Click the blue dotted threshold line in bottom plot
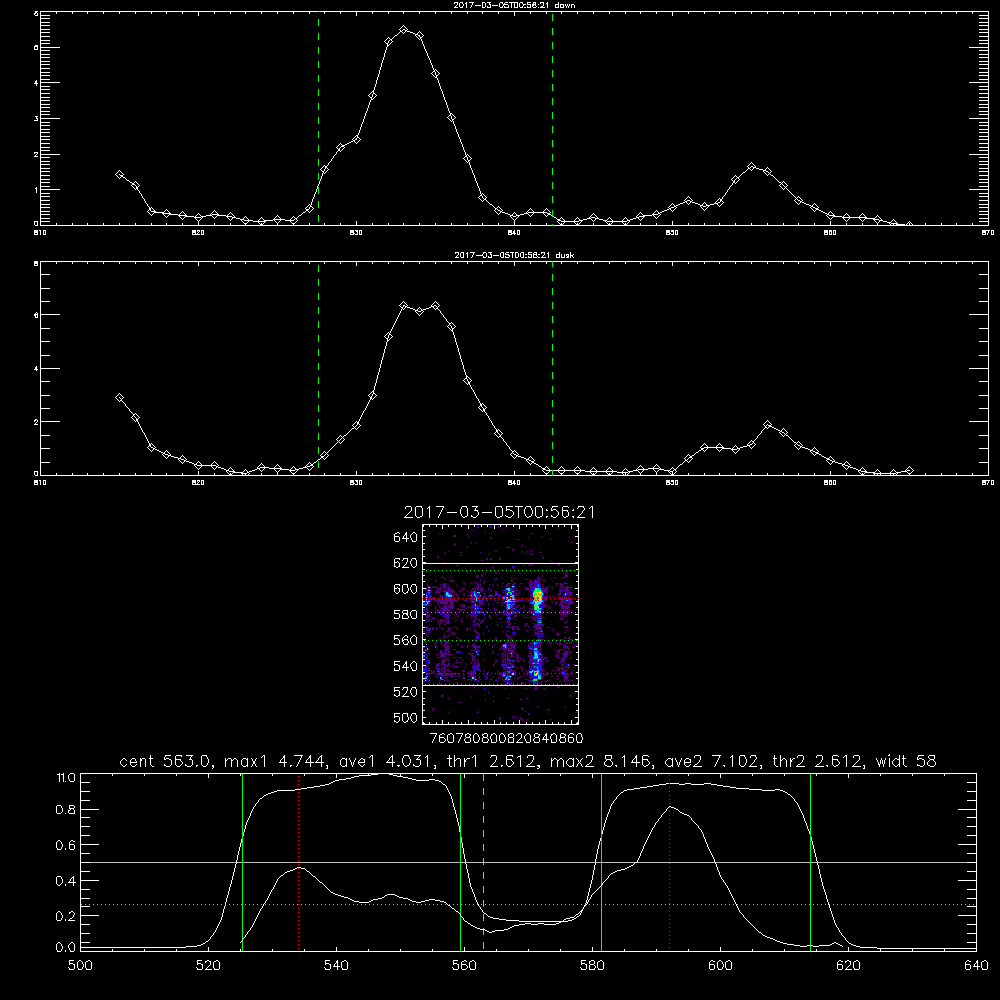 click(528, 905)
